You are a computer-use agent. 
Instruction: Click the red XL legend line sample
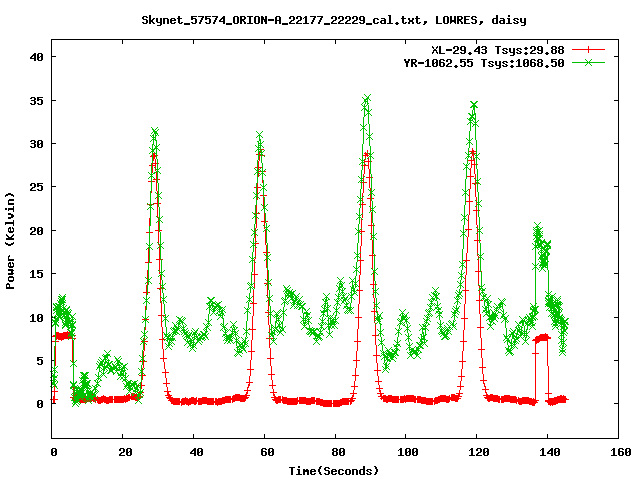click(588, 50)
